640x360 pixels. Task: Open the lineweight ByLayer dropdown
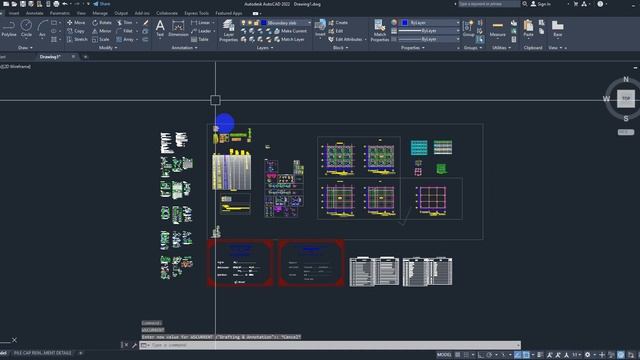pyautogui.click(x=458, y=31)
